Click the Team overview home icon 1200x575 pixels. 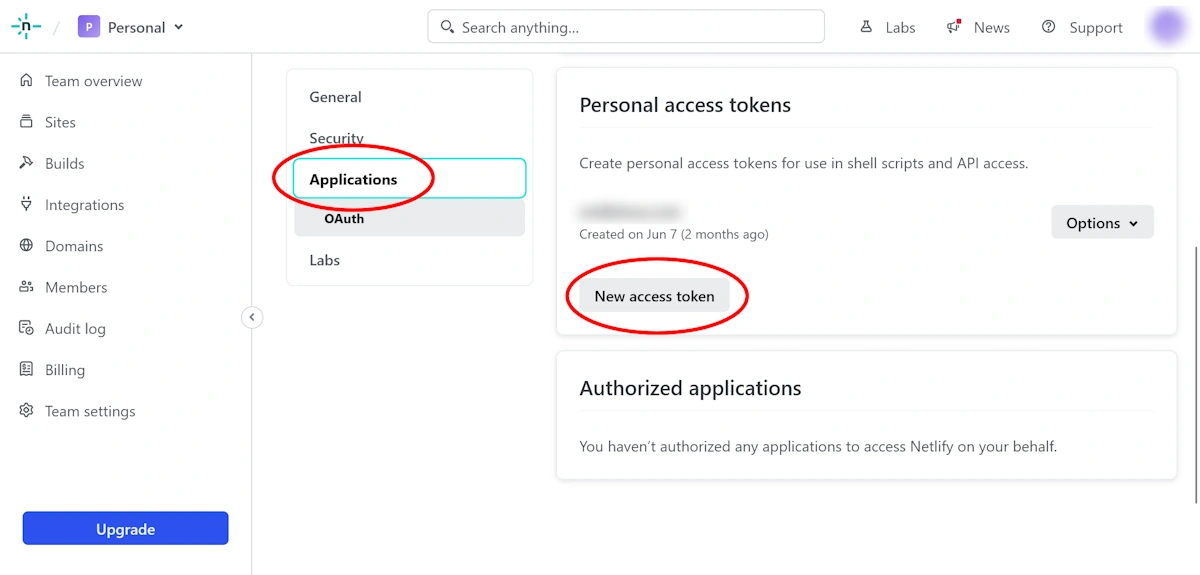26,81
